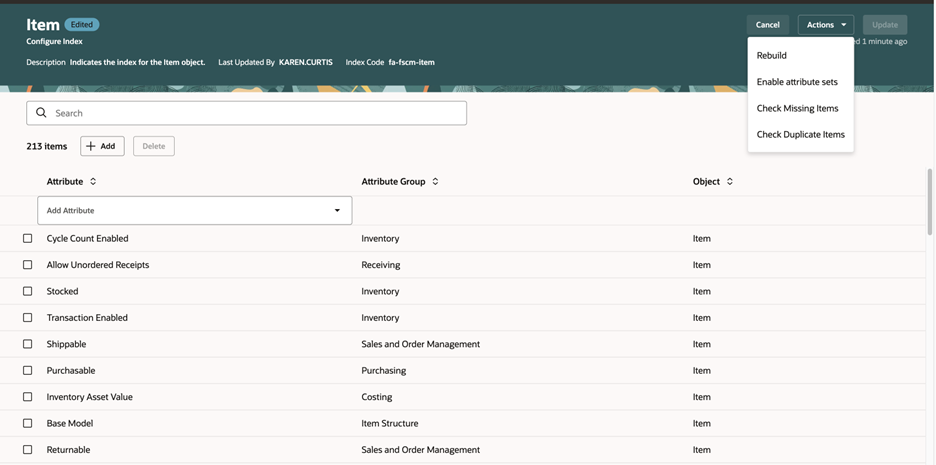This screenshot has height=465, width=936.
Task: Click into the Search input field
Action: click(247, 113)
